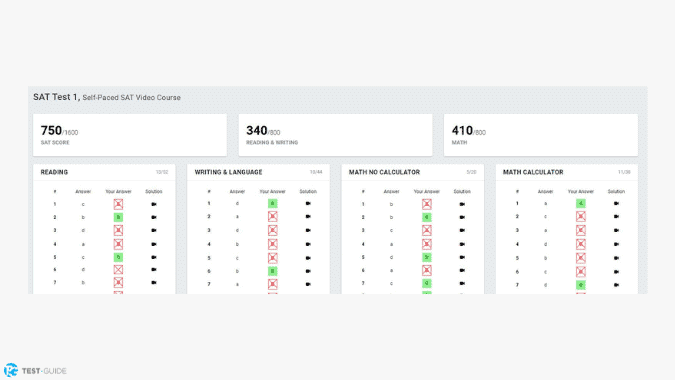
Task: Play solution video for Writing & Language question 4
Action: point(308,244)
